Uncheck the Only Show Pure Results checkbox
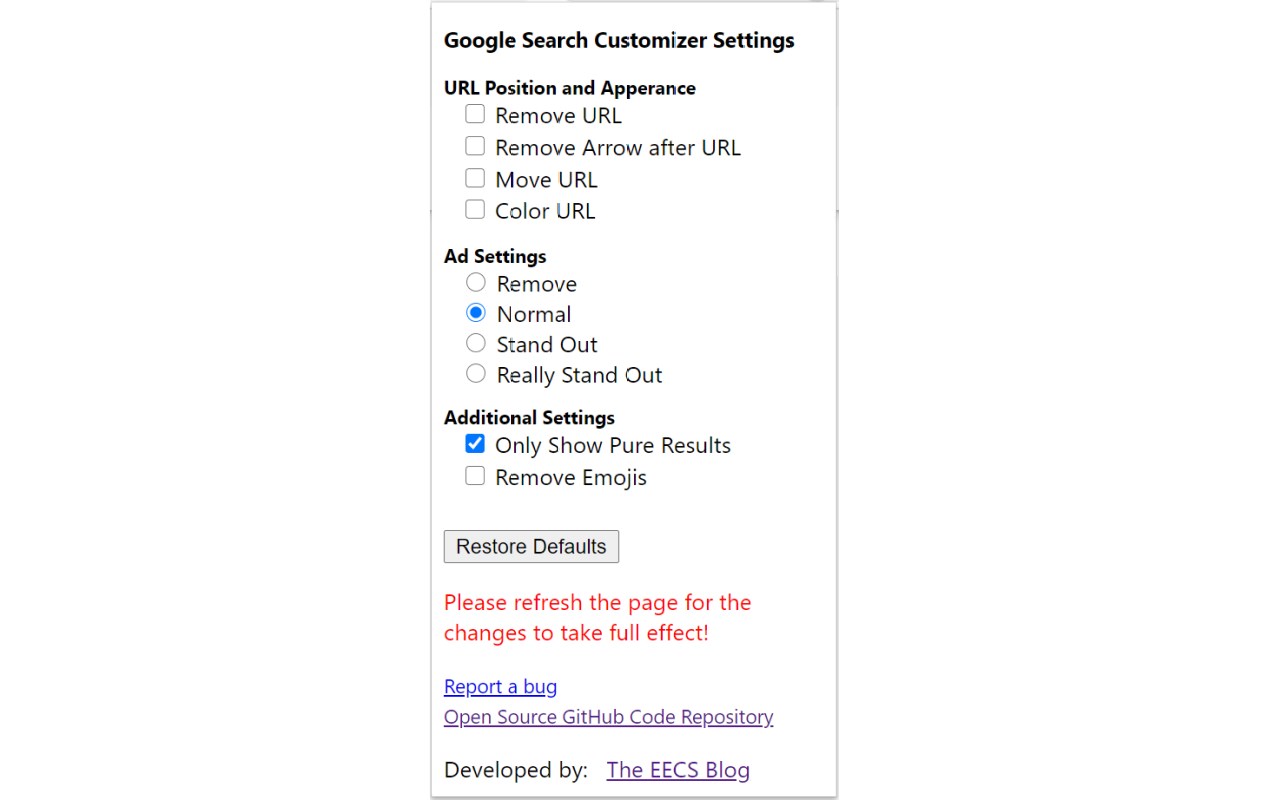1280x800 pixels. point(475,444)
